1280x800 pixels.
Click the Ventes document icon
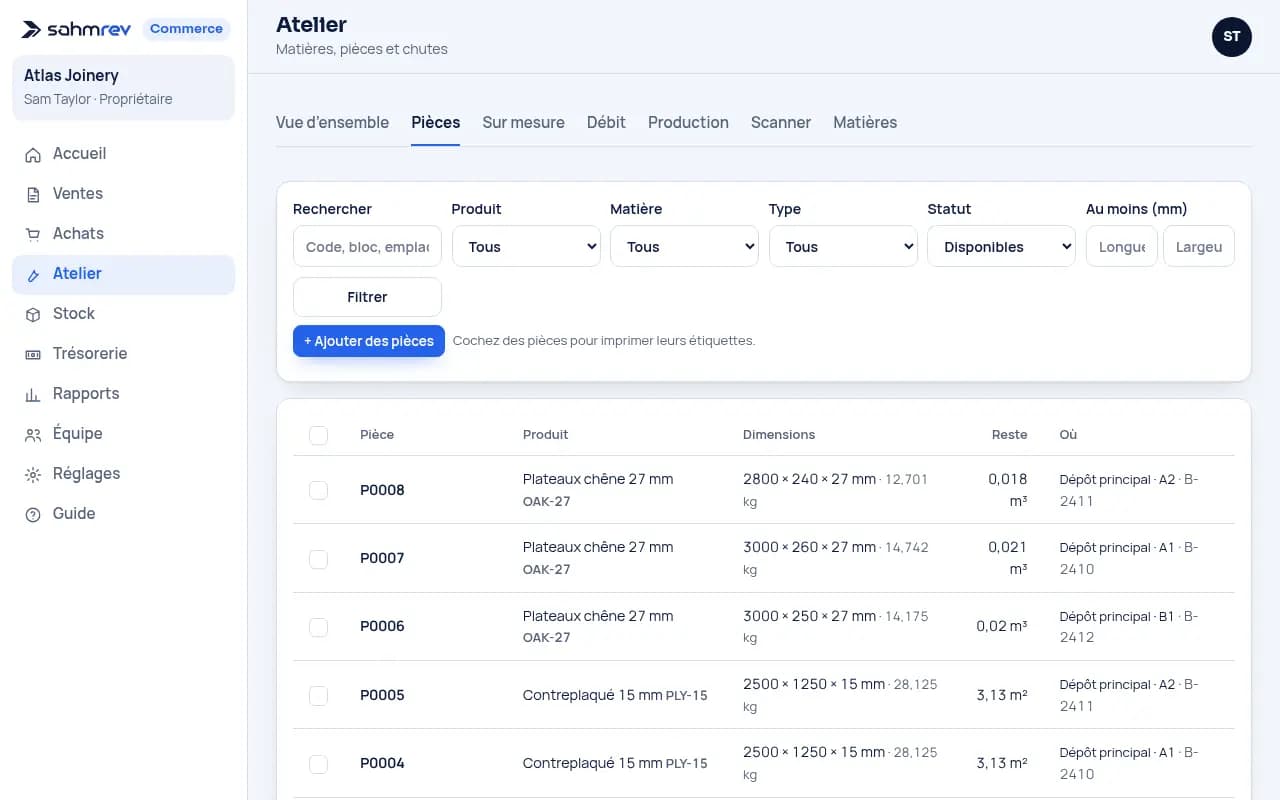[x=33, y=194]
